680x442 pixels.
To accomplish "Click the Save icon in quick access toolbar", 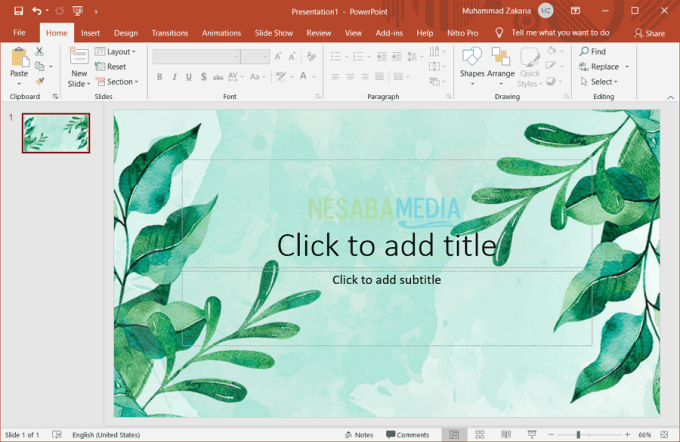I will (18, 11).
